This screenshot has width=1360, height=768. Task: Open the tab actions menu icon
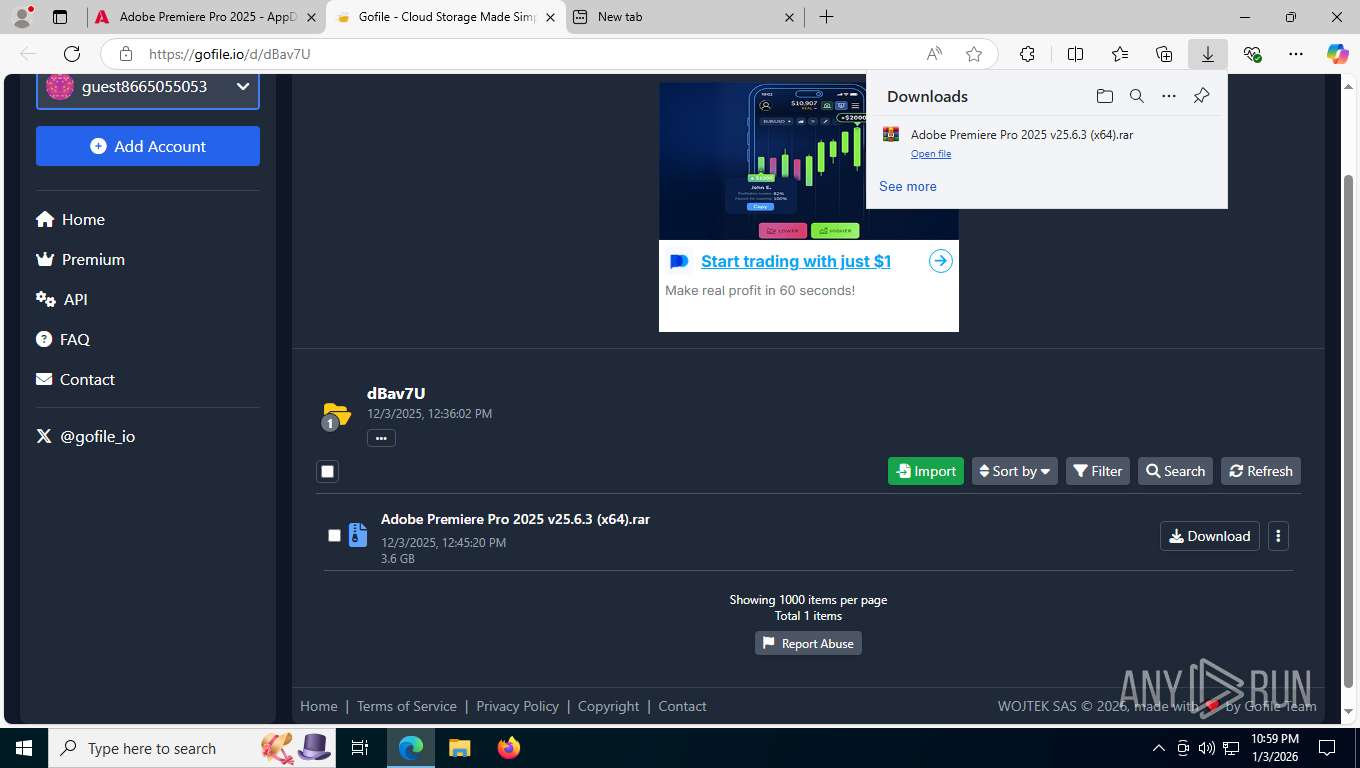click(x=60, y=17)
